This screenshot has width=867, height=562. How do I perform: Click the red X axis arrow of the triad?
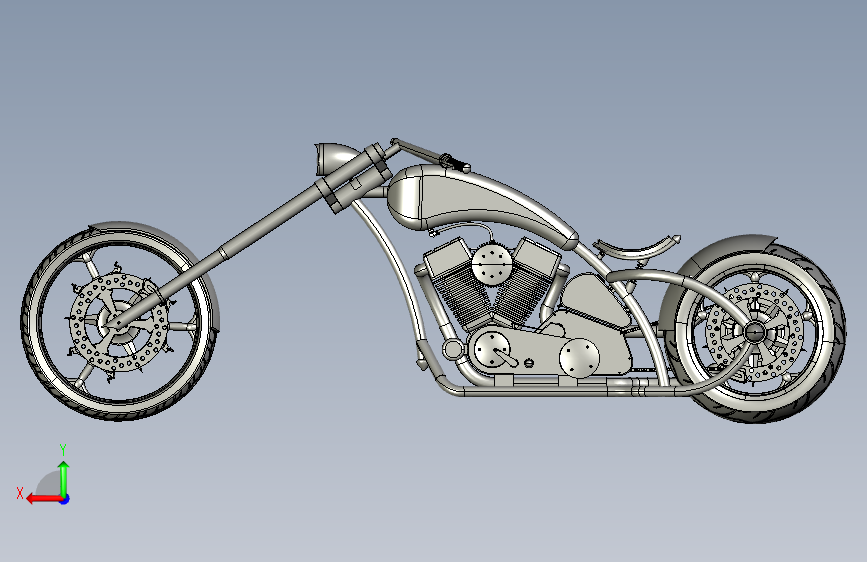[44, 499]
